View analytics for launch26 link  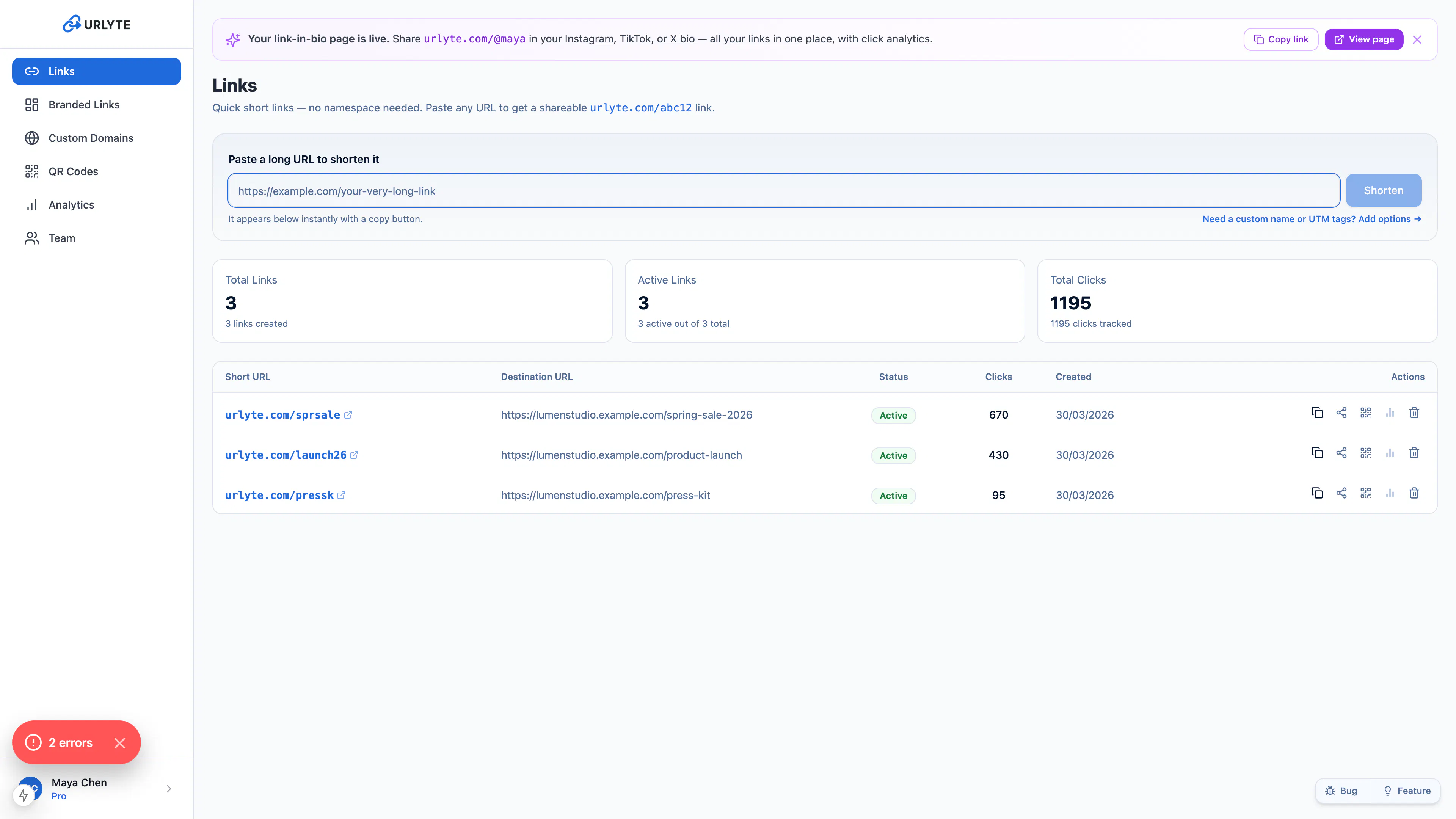click(1390, 453)
